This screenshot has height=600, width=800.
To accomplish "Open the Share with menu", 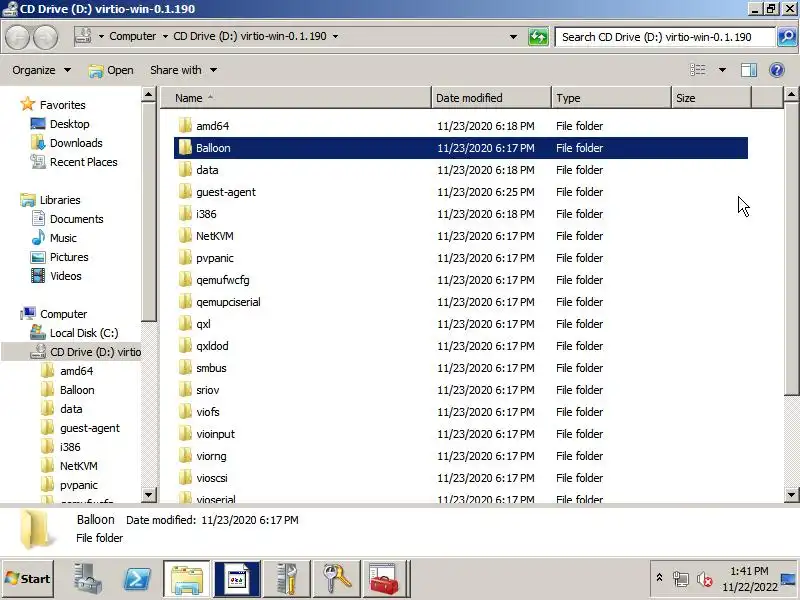I will pyautogui.click(x=183, y=70).
